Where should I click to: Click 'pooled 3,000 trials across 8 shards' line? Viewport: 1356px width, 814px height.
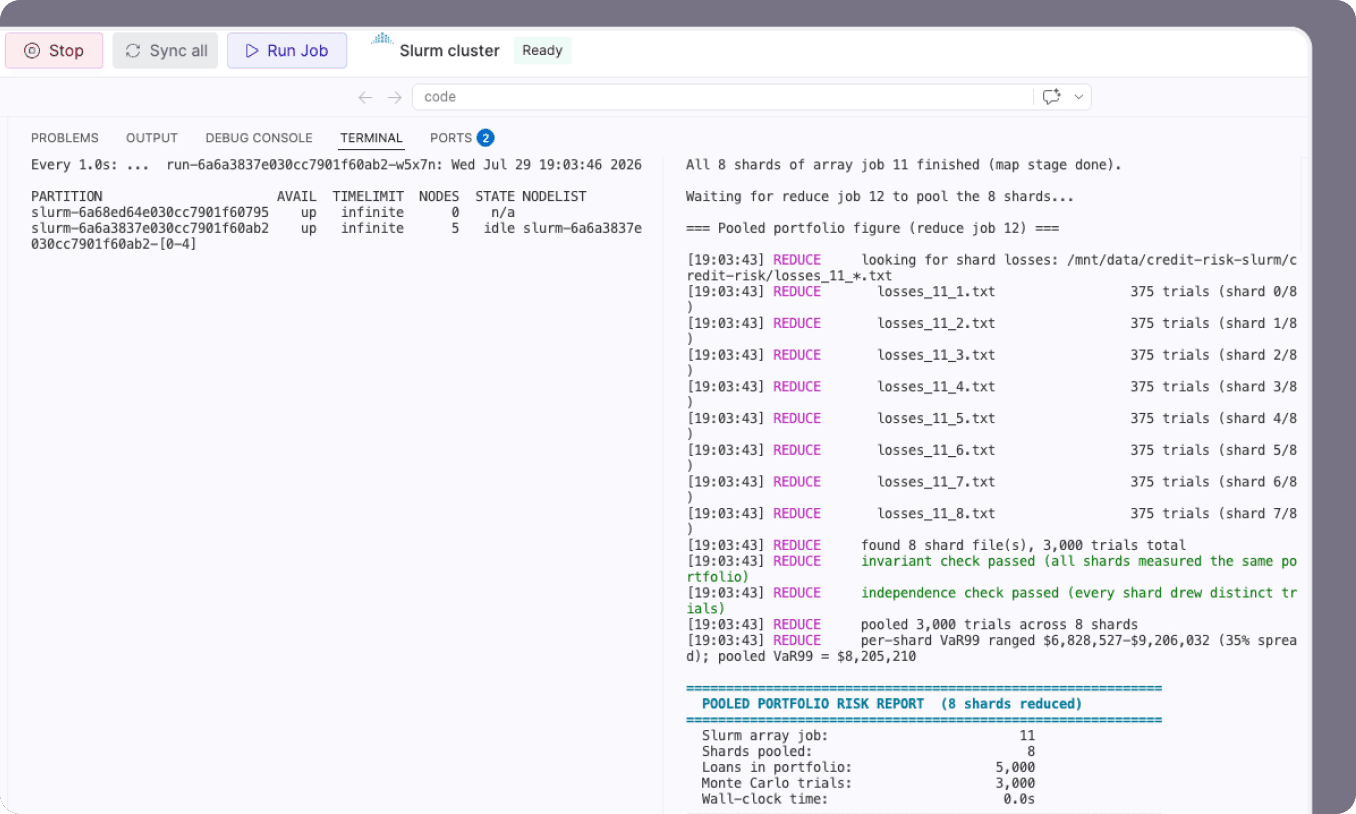click(999, 625)
